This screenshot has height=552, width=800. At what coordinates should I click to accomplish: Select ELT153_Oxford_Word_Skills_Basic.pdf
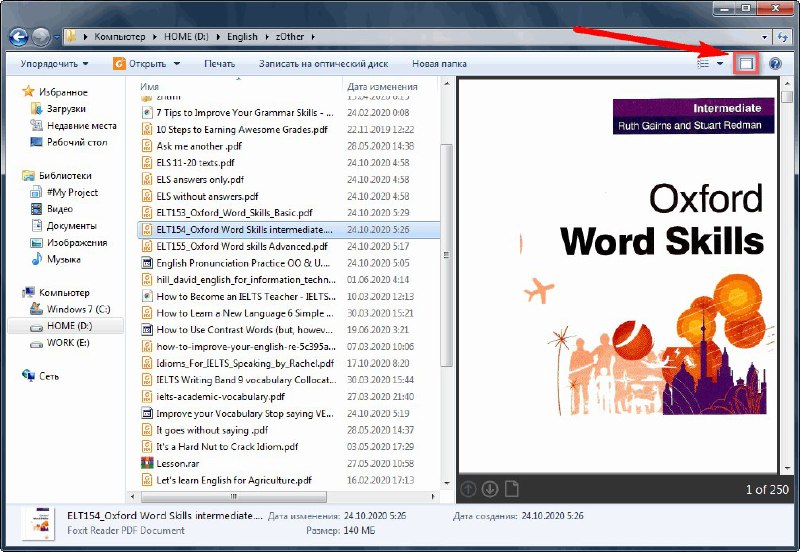pos(234,213)
